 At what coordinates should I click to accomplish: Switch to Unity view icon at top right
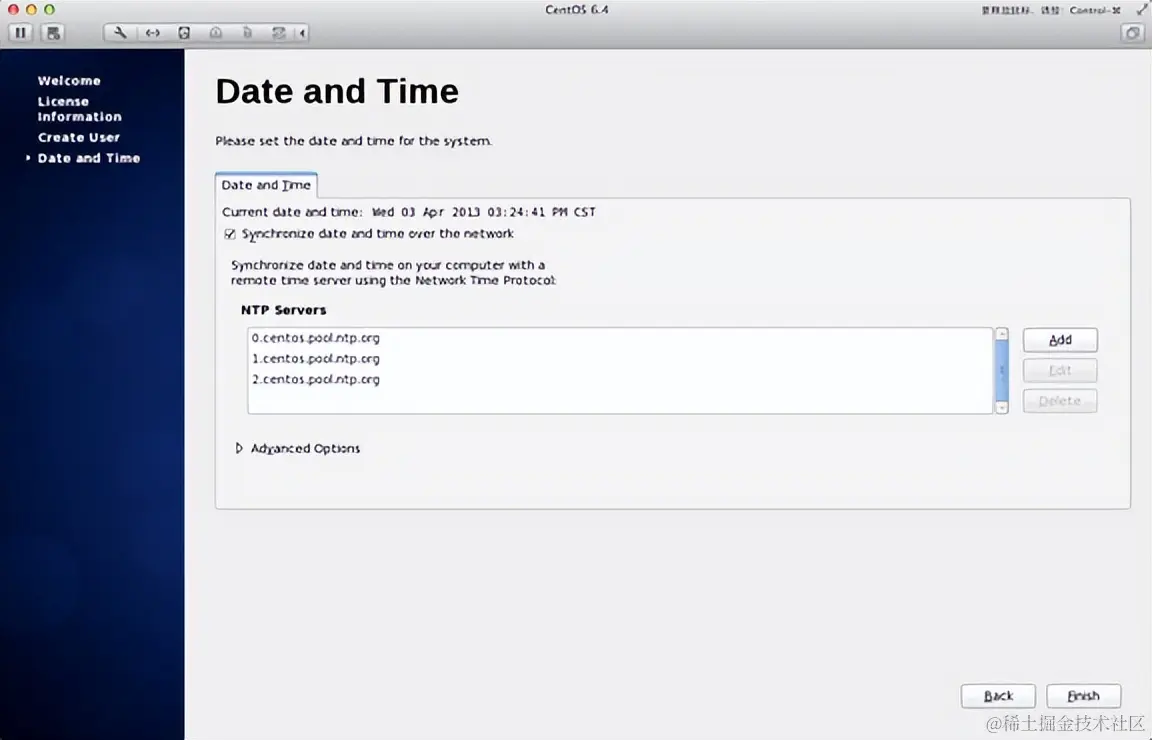[x=1132, y=32]
